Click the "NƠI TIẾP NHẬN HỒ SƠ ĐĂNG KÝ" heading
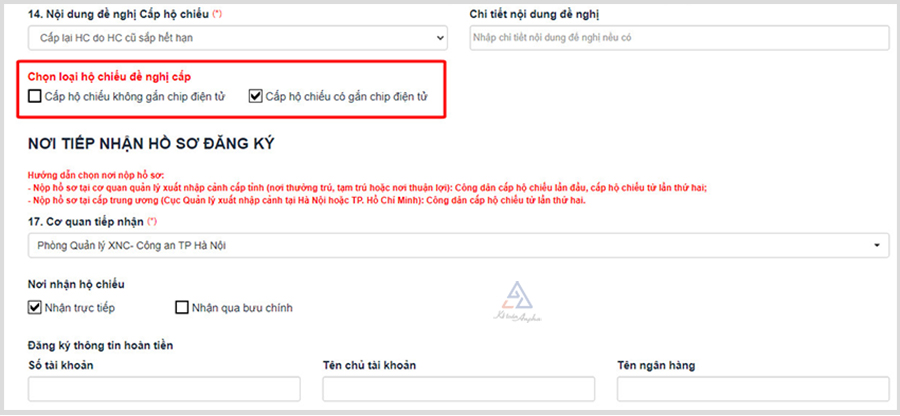Image resolution: width=900 pixels, height=416 pixels. [151, 144]
